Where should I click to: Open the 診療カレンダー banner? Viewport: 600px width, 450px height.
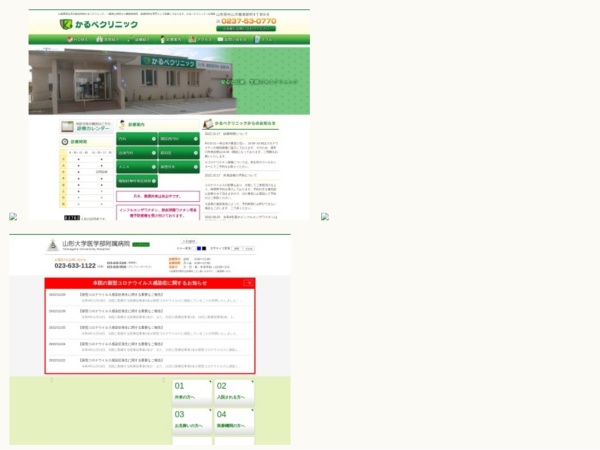click(x=87, y=127)
